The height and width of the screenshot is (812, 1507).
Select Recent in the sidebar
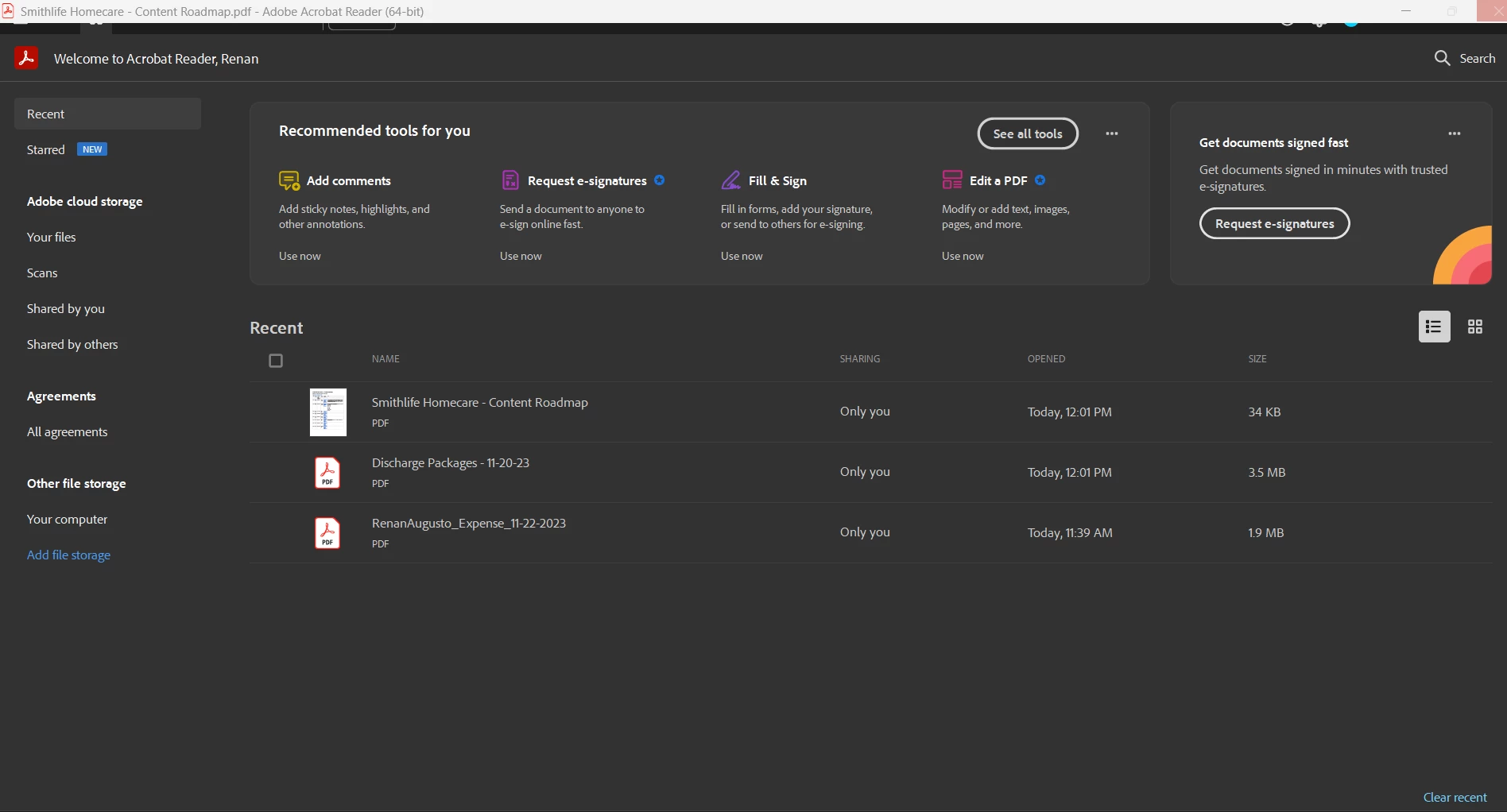pyautogui.click(x=107, y=114)
